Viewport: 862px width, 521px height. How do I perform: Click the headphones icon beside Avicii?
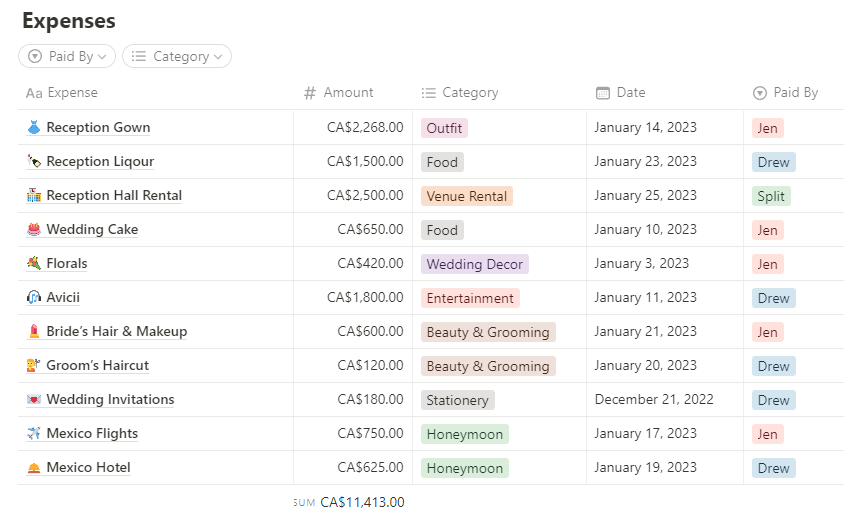(34, 298)
